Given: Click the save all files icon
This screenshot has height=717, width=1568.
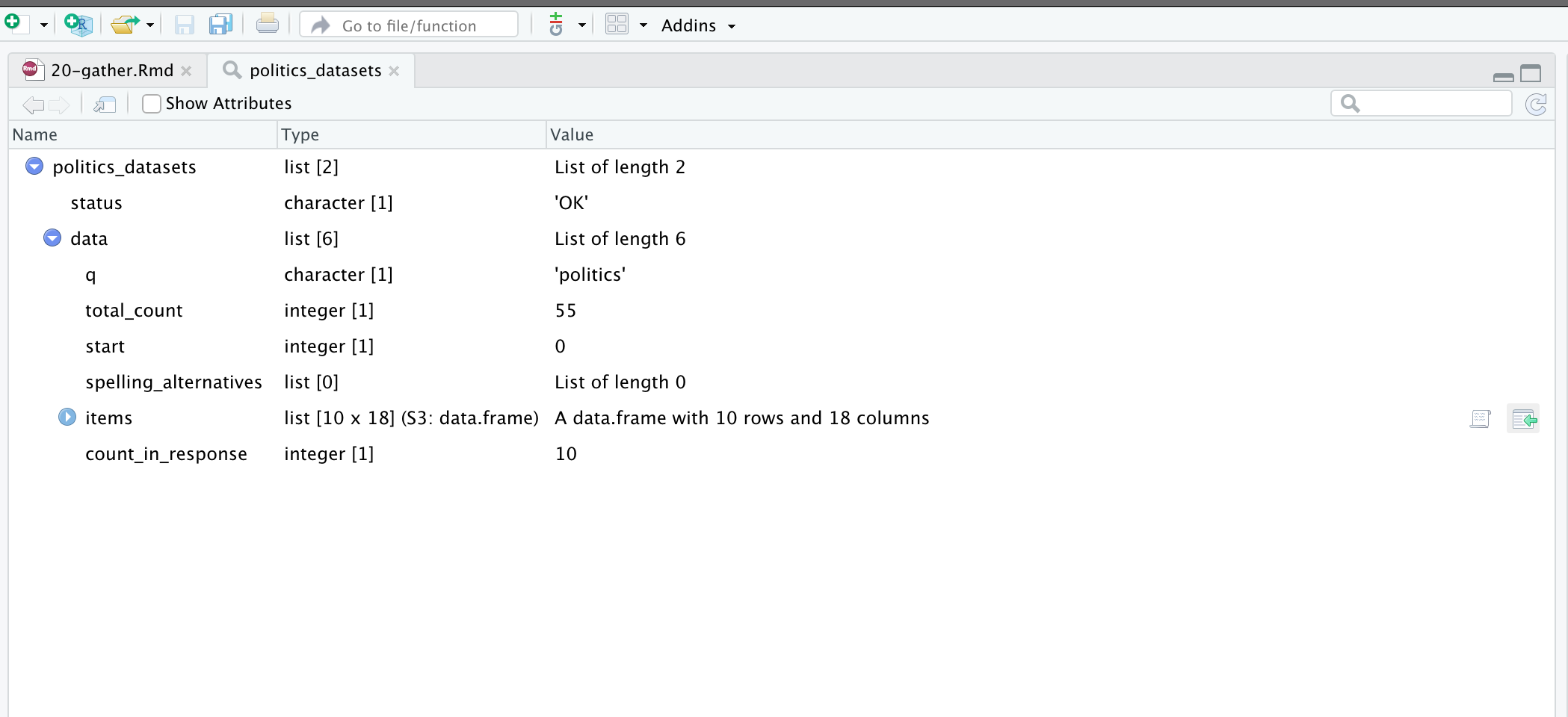Looking at the screenshot, I should (220, 25).
